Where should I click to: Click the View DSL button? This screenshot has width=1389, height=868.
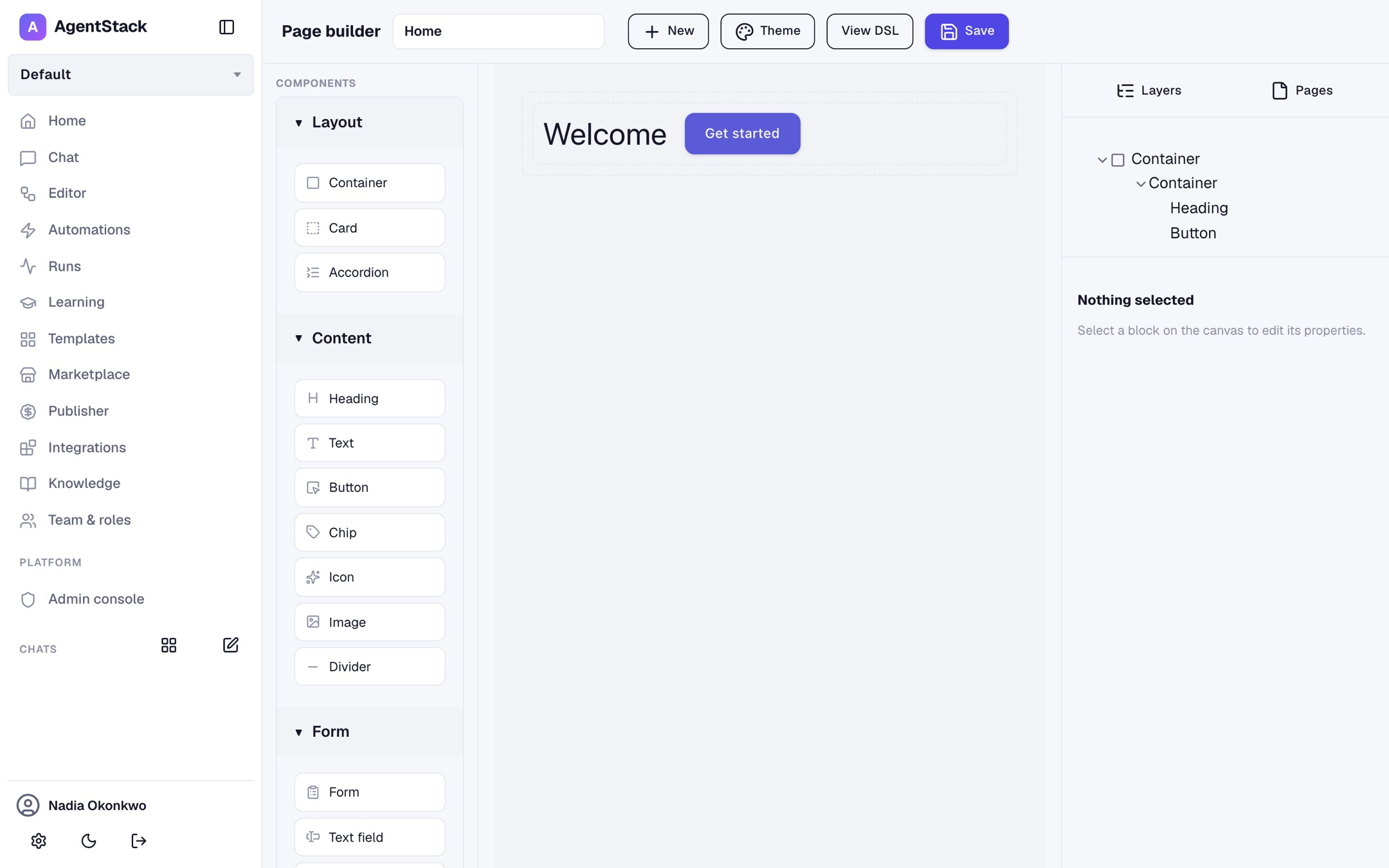[x=869, y=31]
